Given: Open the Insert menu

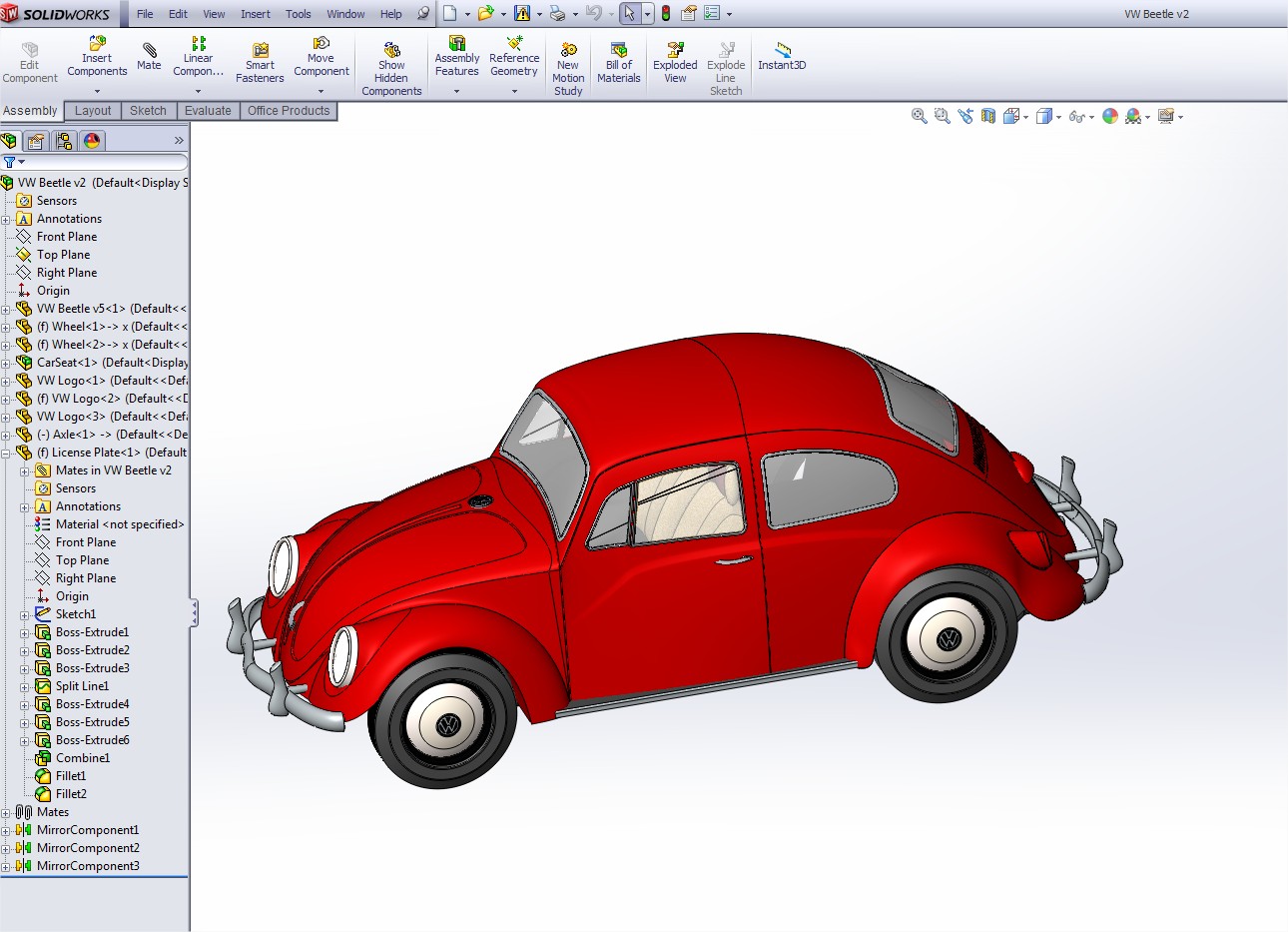Looking at the screenshot, I should 256,14.
